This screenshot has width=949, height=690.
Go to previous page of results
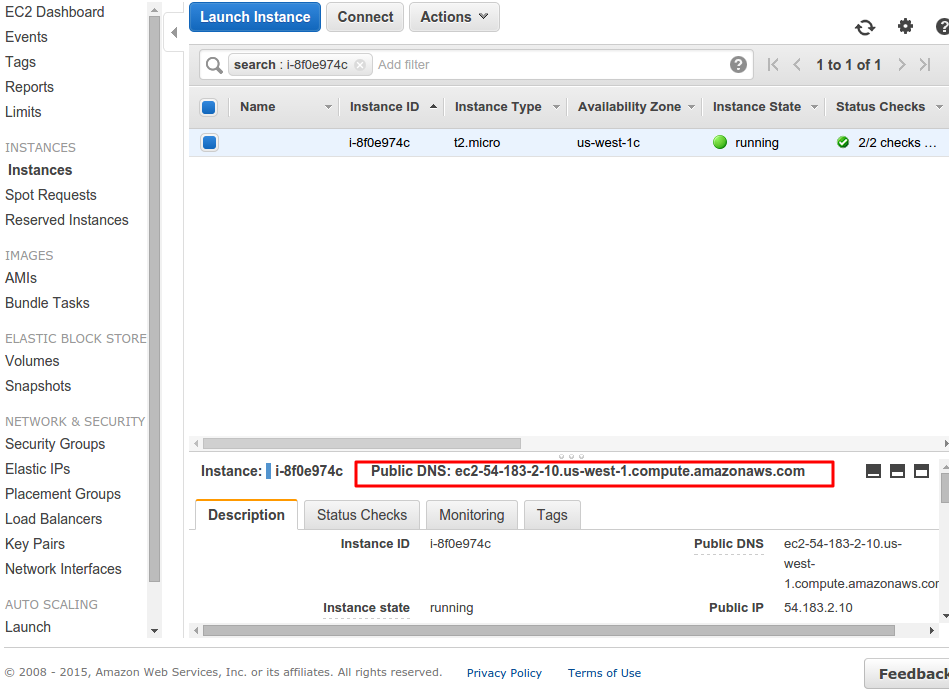pos(797,65)
